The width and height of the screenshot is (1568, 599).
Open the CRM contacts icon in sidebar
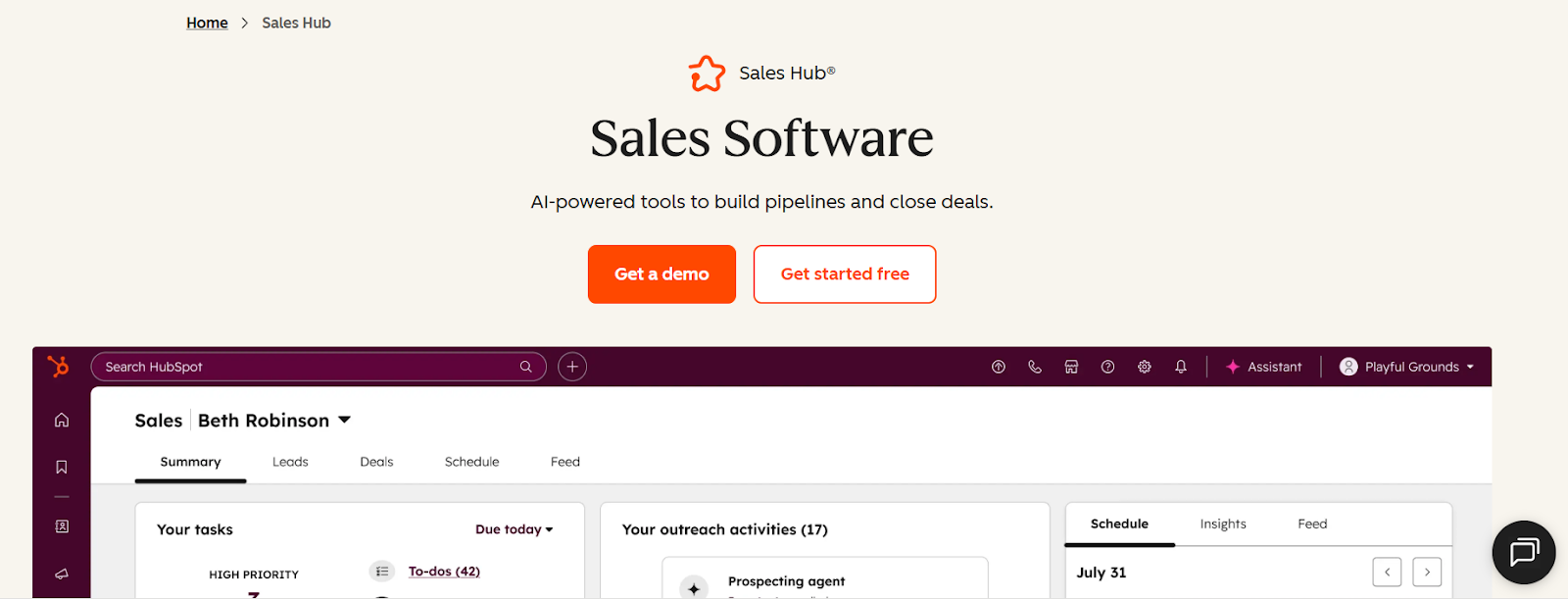(x=60, y=525)
